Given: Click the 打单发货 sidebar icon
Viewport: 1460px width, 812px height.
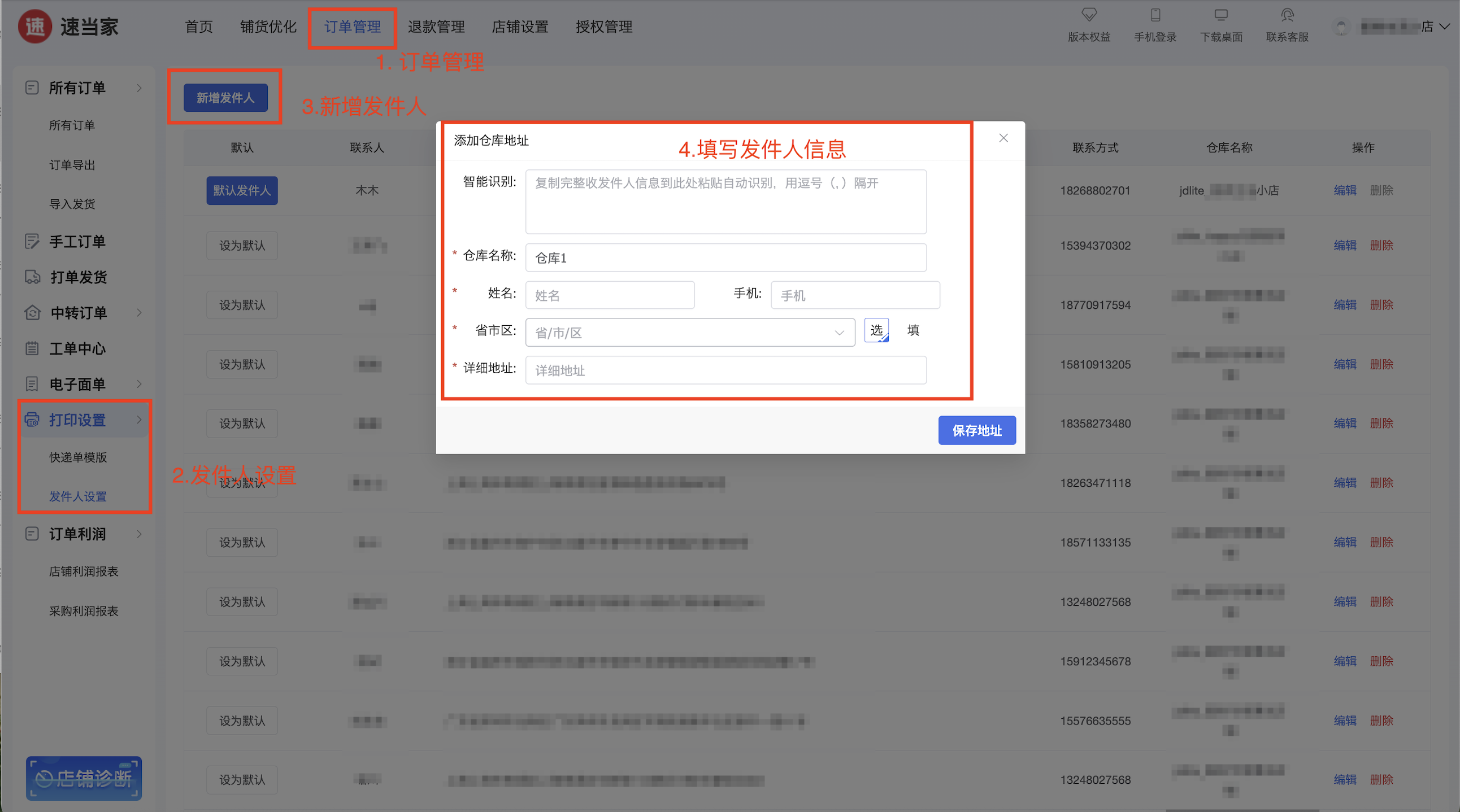Looking at the screenshot, I should tap(32, 277).
